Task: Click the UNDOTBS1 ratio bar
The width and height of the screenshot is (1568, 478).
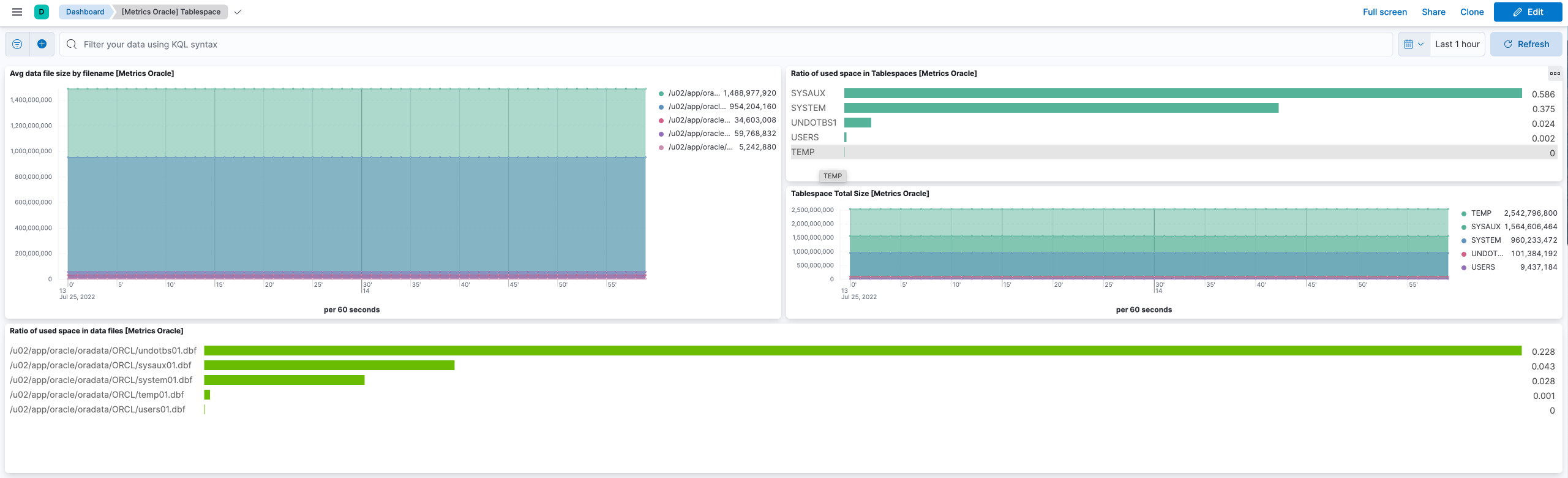Action: tap(858, 123)
